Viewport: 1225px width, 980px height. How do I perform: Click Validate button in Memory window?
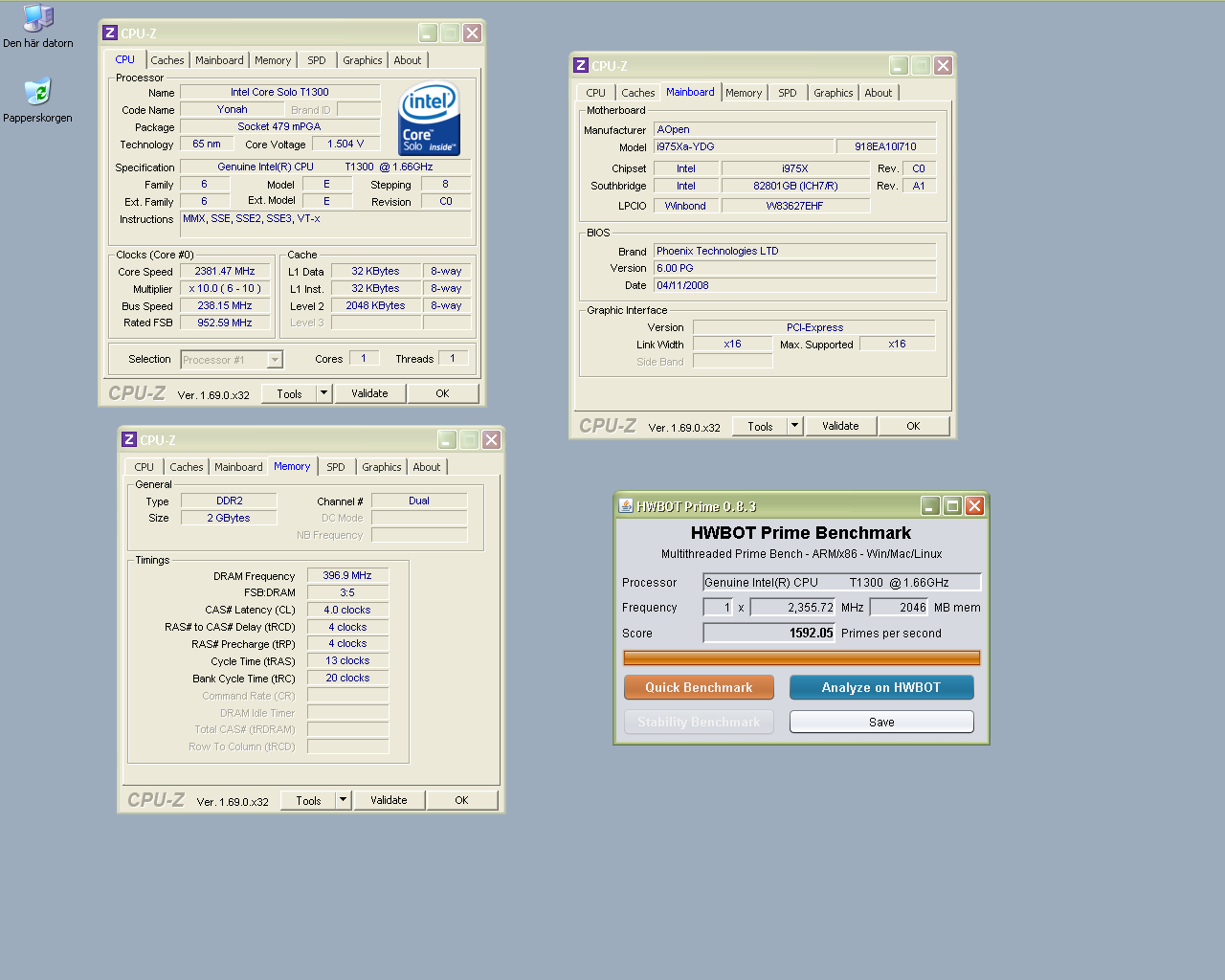point(389,800)
